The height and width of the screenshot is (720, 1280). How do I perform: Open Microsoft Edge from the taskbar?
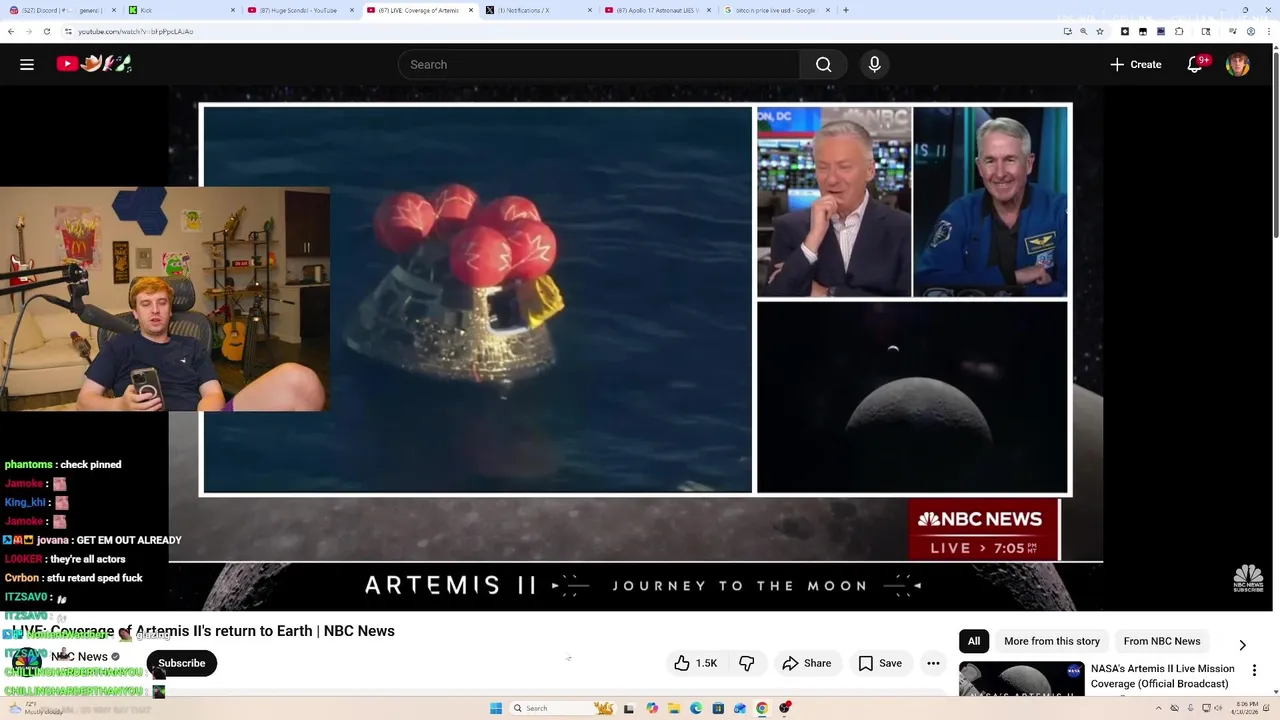(696, 708)
